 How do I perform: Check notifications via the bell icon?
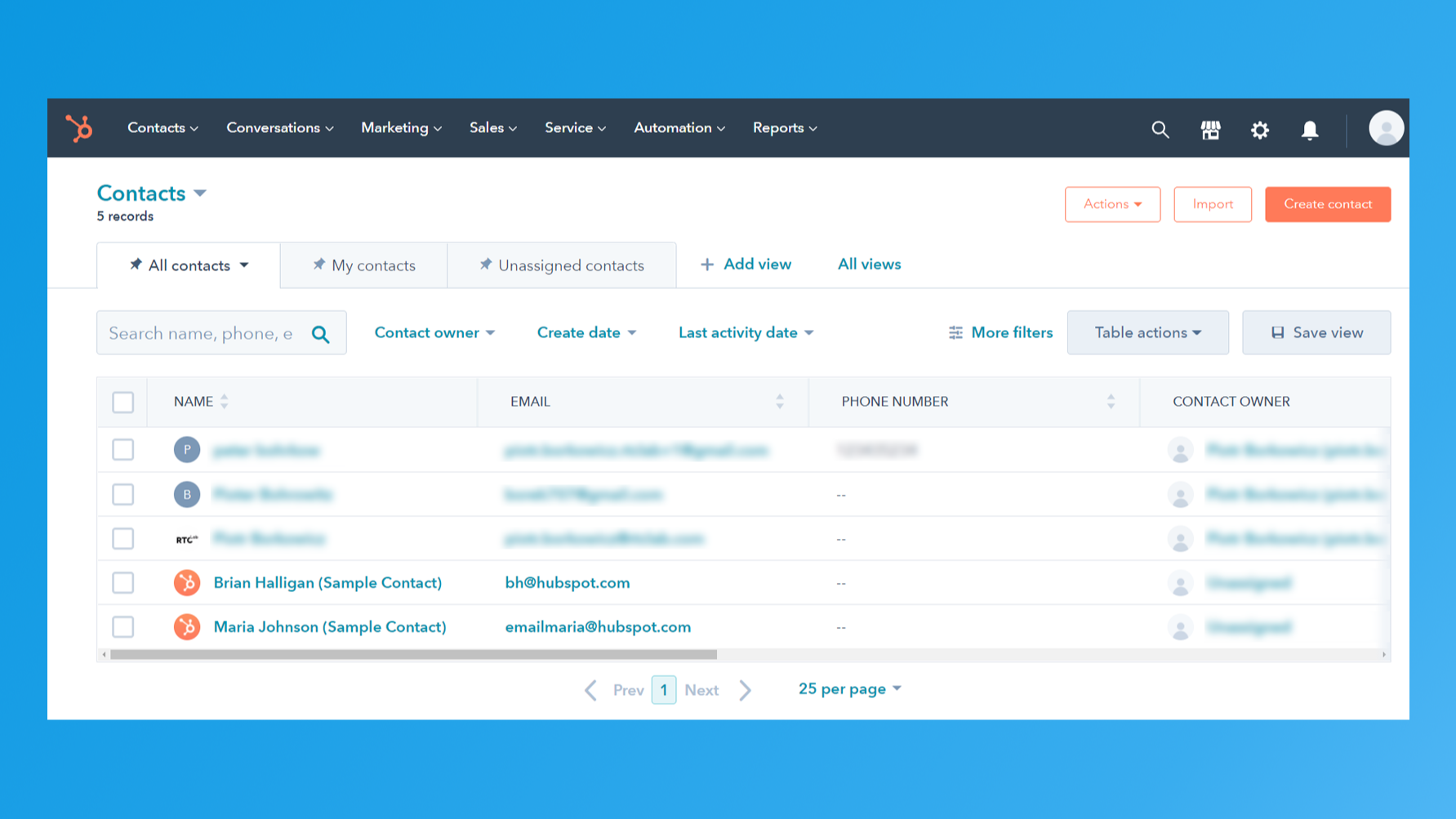[x=1310, y=129]
